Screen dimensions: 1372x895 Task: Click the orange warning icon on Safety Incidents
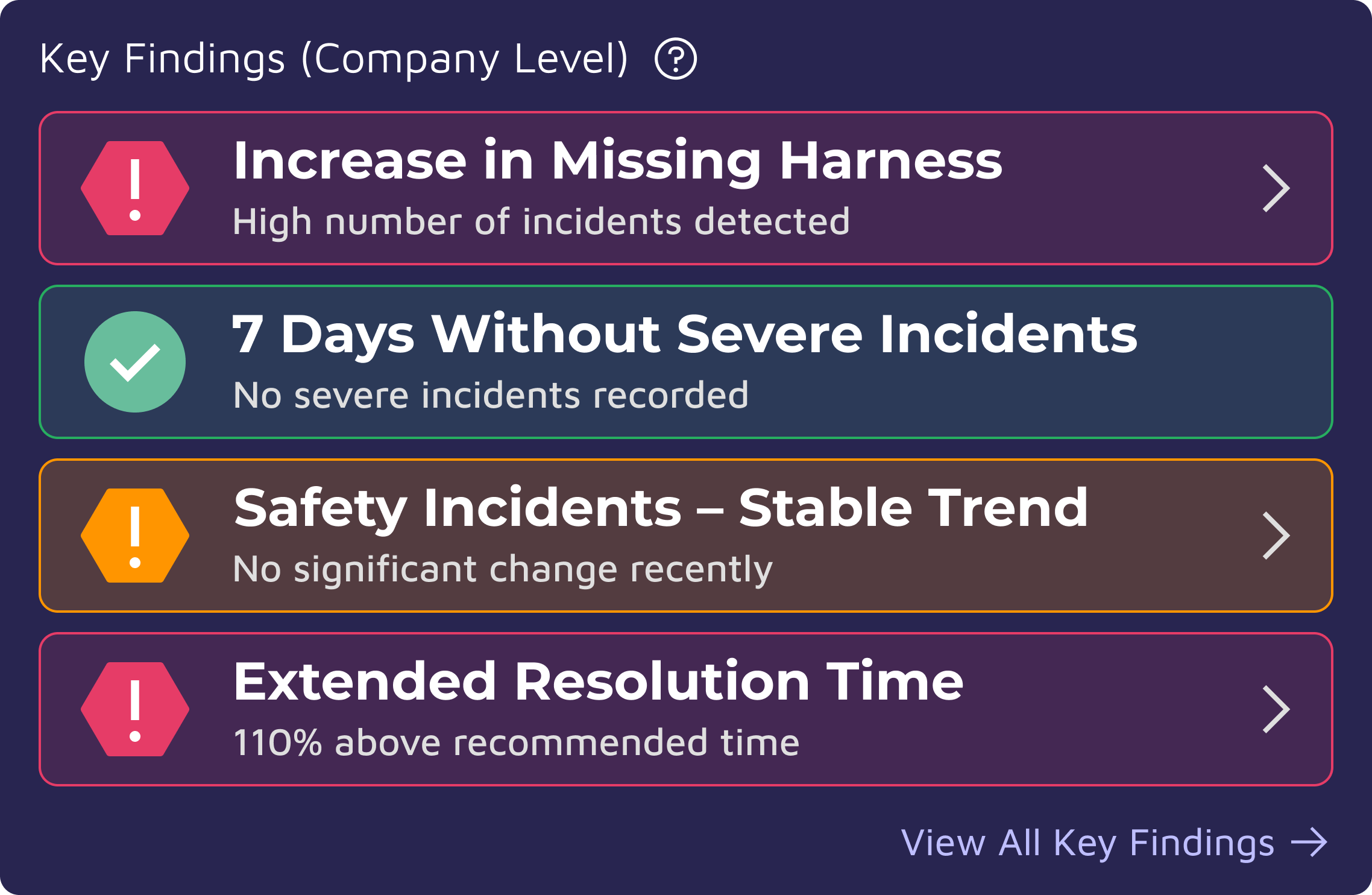(x=134, y=535)
